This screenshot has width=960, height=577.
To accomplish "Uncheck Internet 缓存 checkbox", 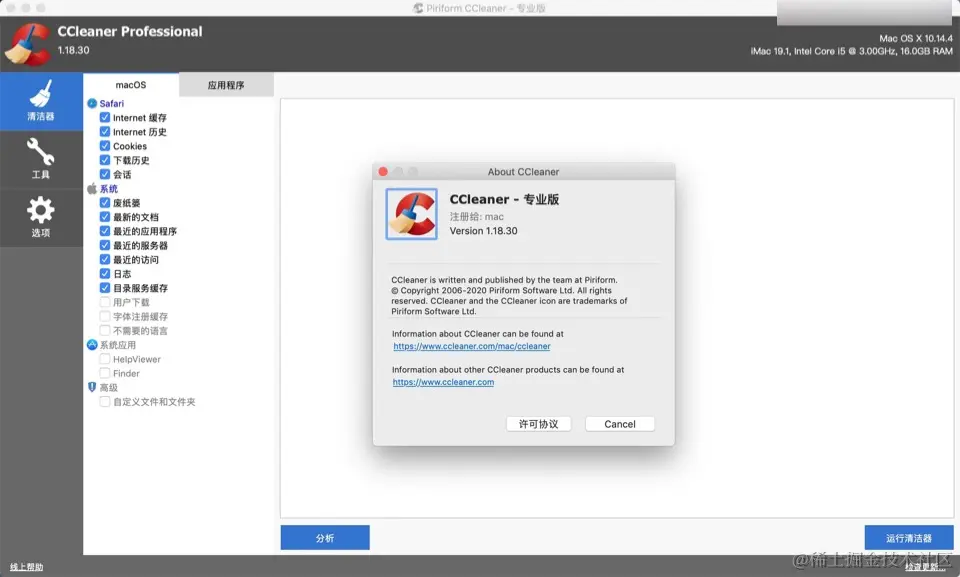I will tap(105, 118).
